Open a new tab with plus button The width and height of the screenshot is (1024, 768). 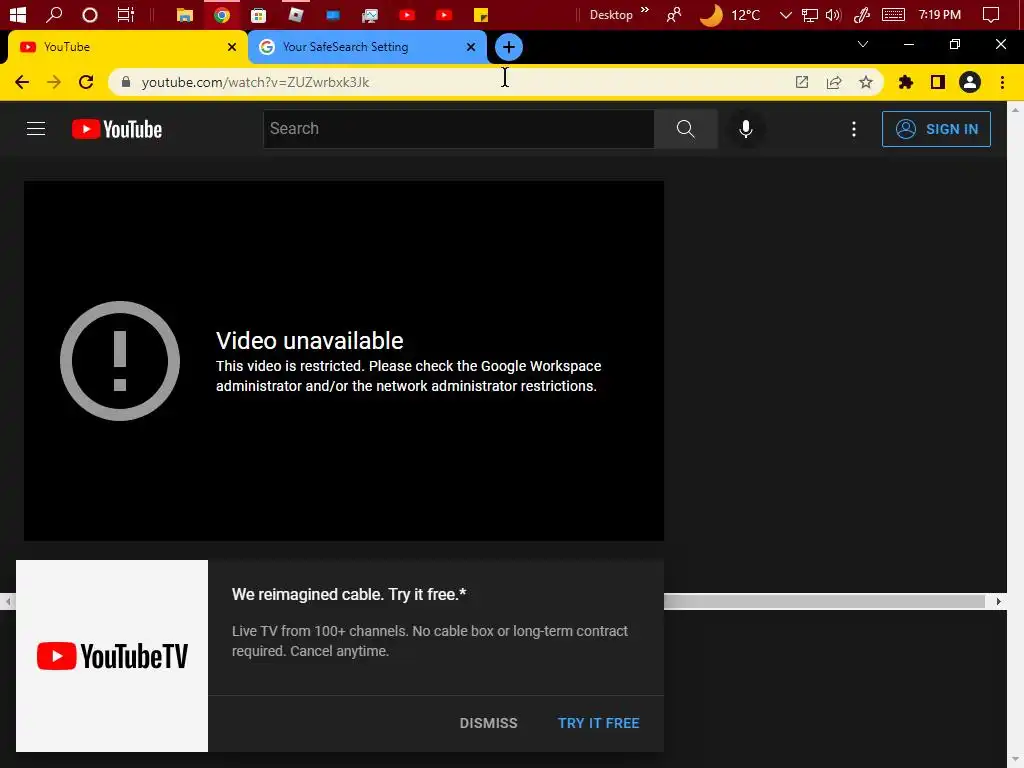pos(509,47)
